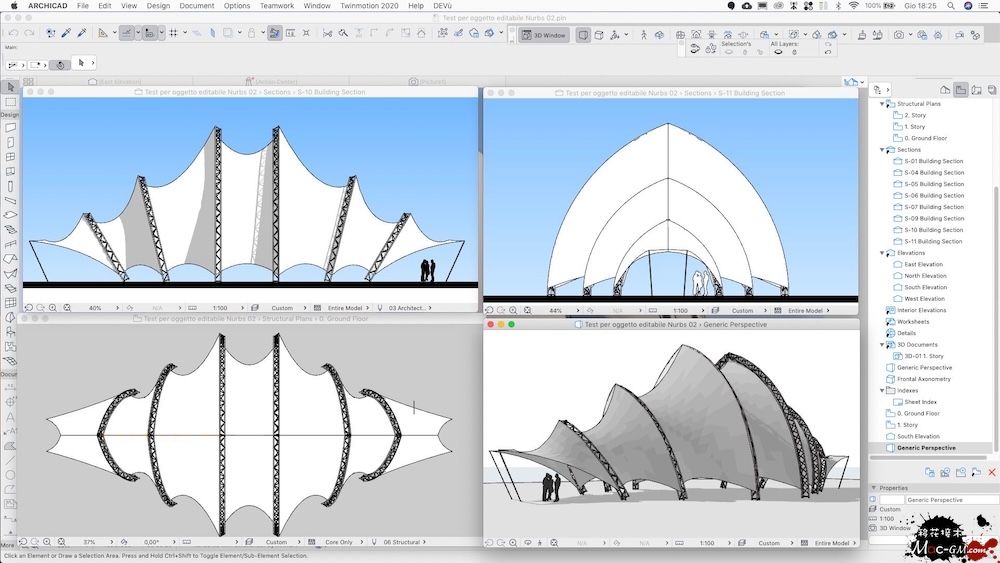Click the red delete icon in navigator
The width and height of the screenshot is (1000, 563).
pos(992,472)
